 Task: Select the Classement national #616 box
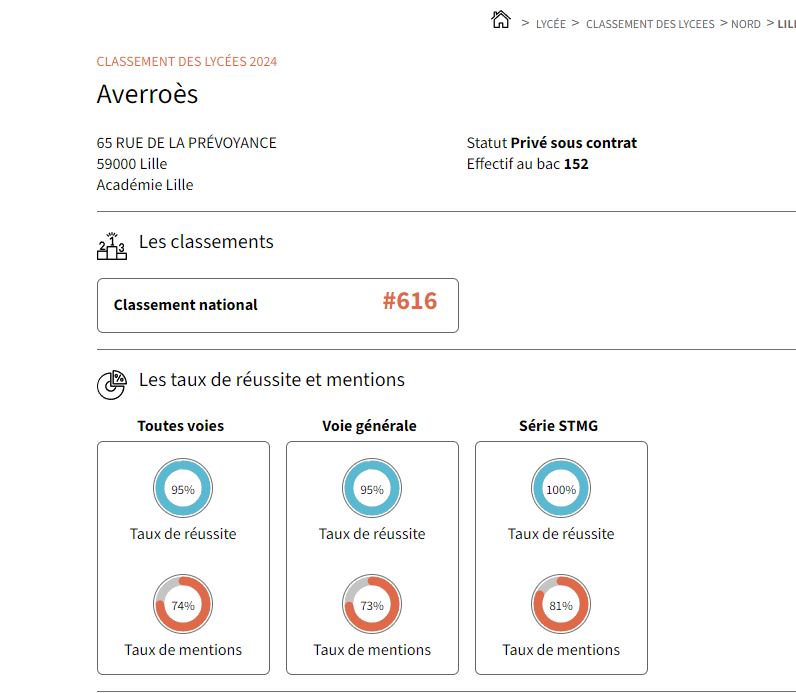(x=278, y=305)
